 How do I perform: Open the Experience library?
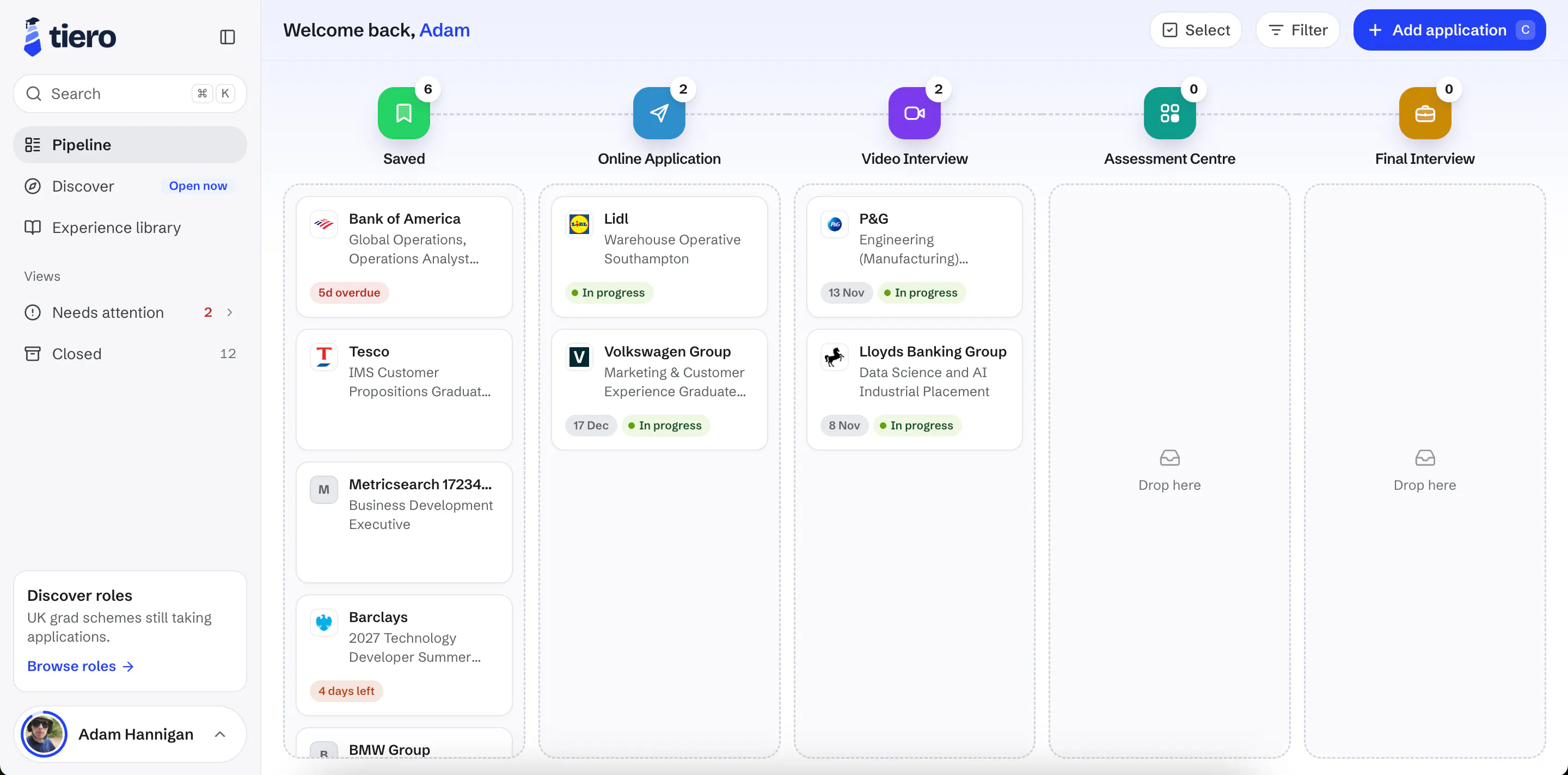tap(130, 227)
